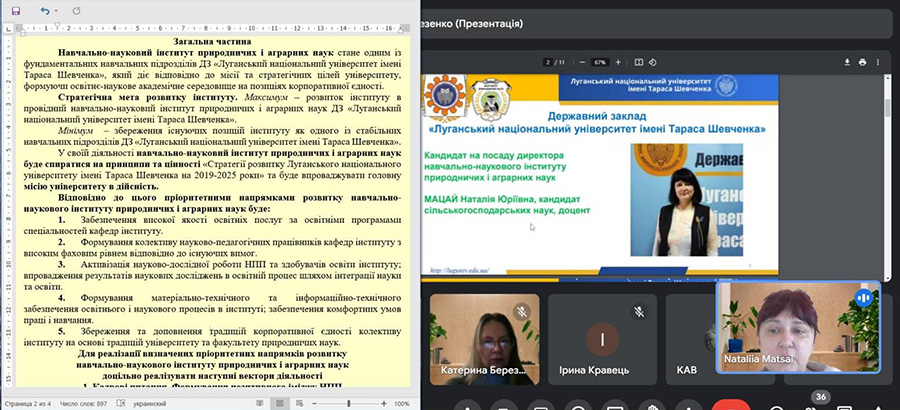Click the PDF page number field
Screen dimensions: 900x410
click(x=547, y=62)
